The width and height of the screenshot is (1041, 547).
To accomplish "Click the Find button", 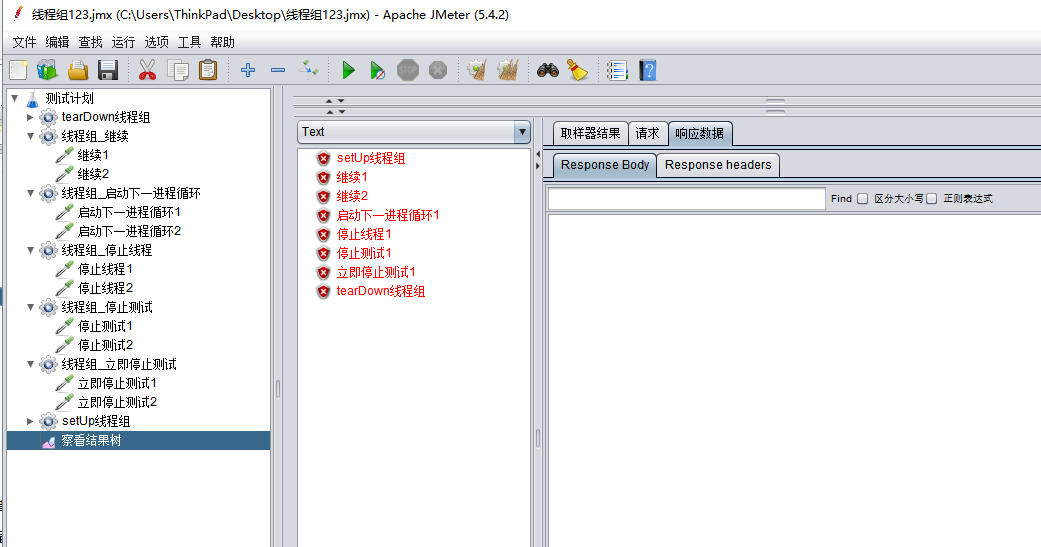I will coord(841,198).
